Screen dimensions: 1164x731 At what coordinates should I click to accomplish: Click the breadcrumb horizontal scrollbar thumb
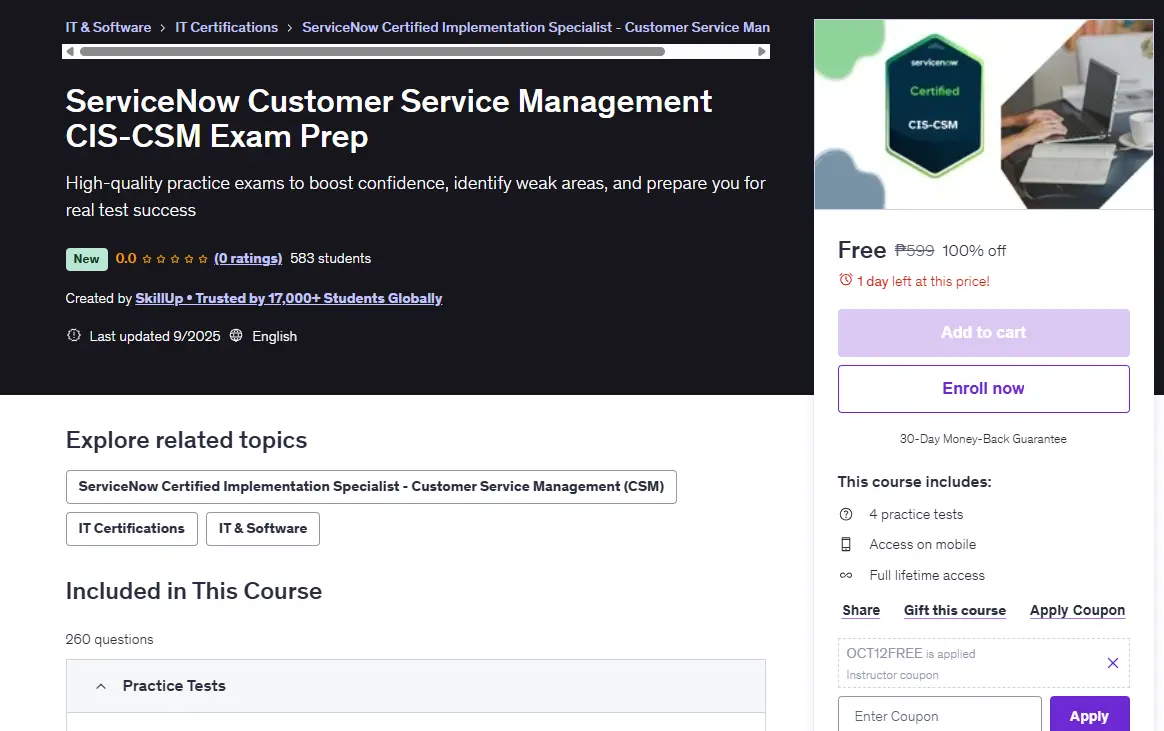(372, 51)
